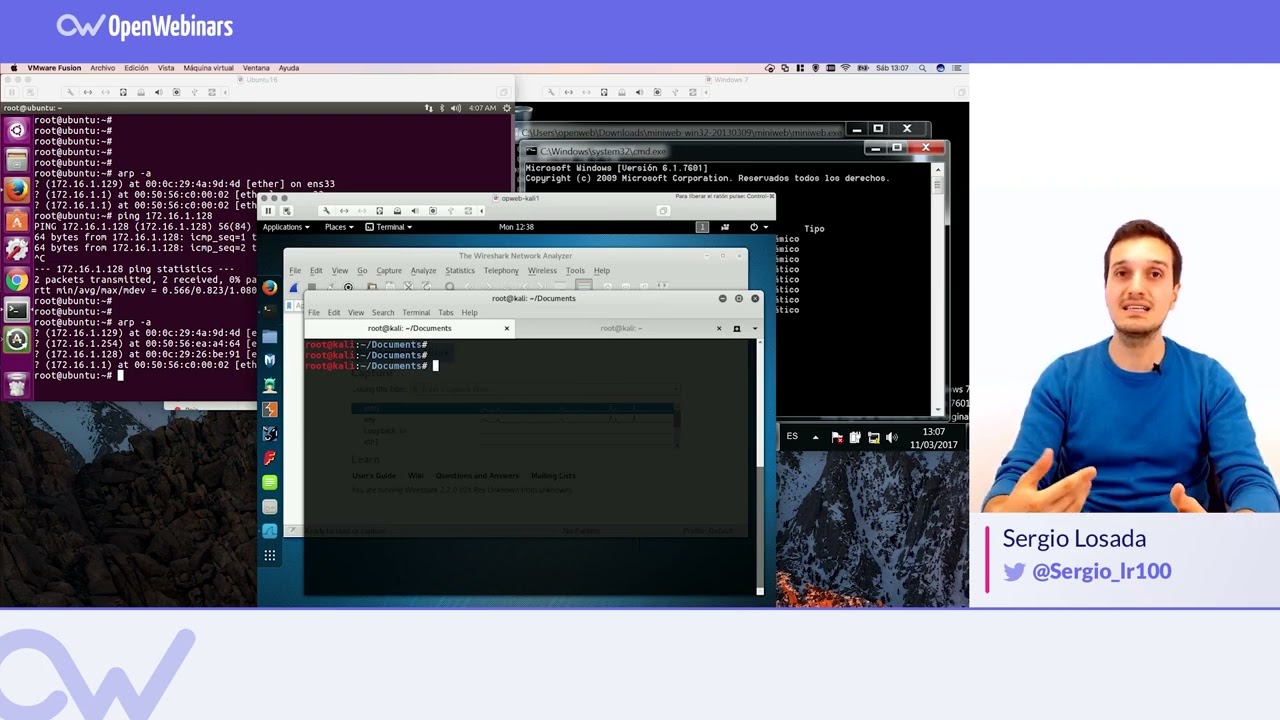Viewport: 1280px width, 720px height.
Task: Click the Windows taskbar volume icon
Action: point(891,437)
